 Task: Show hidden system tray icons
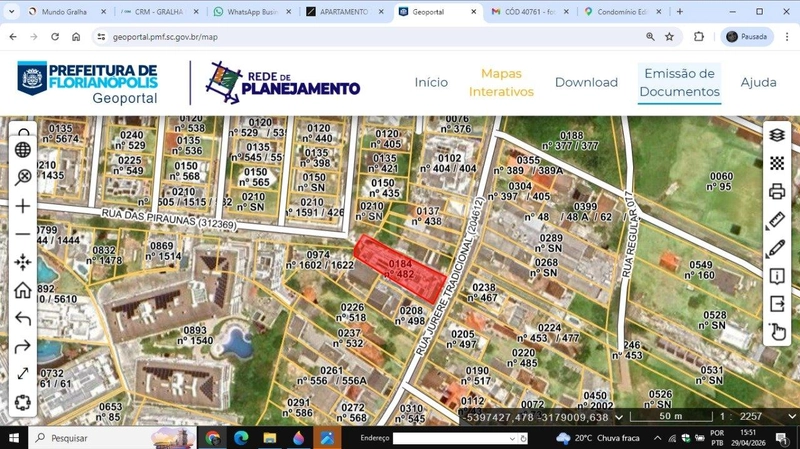tap(657, 438)
